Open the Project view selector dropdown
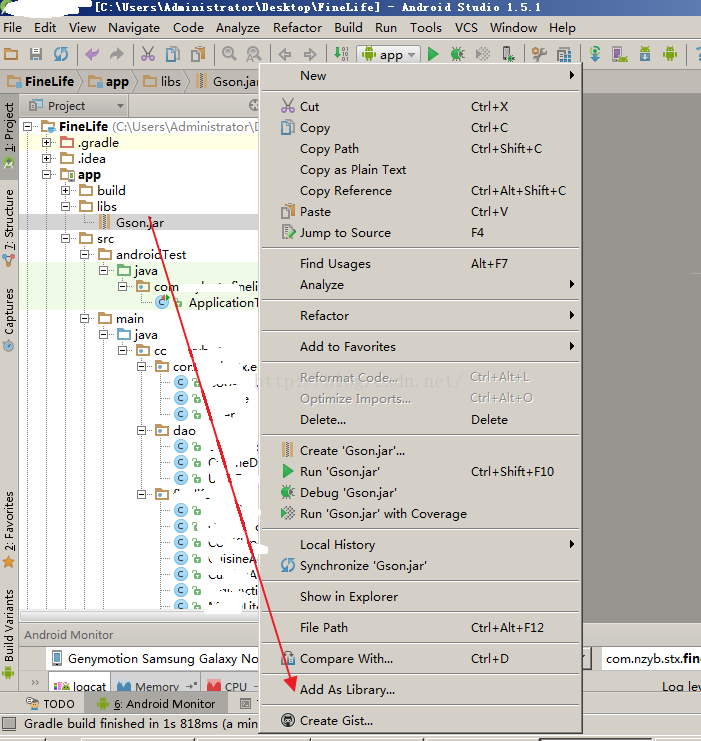The height and width of the screenshot is (741, 701). pos(120,106)
